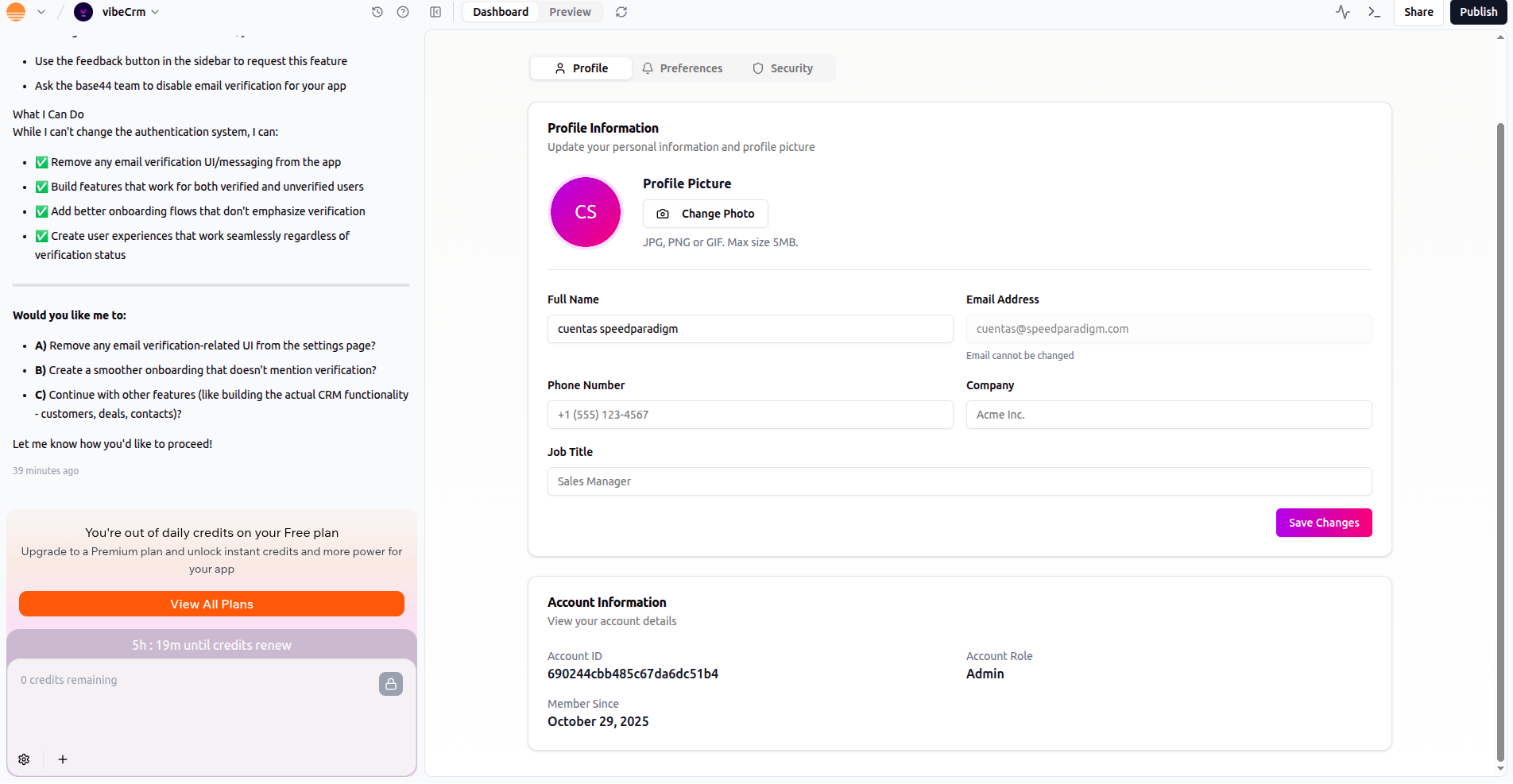Click the Change Photo button
The image size is (1513, 784).
click(x=705, y=214)
